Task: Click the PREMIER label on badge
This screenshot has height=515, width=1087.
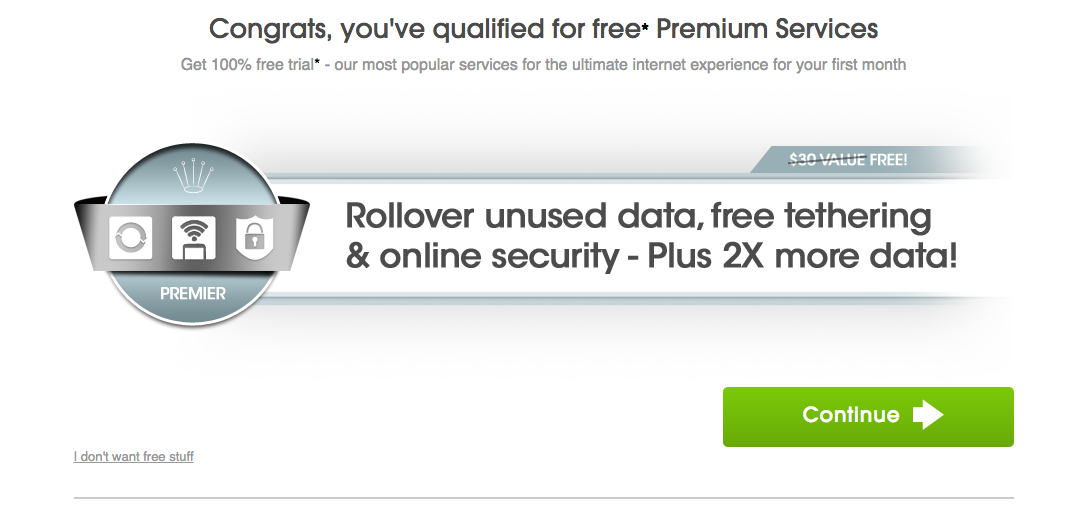Action: (x=193, y=293)
